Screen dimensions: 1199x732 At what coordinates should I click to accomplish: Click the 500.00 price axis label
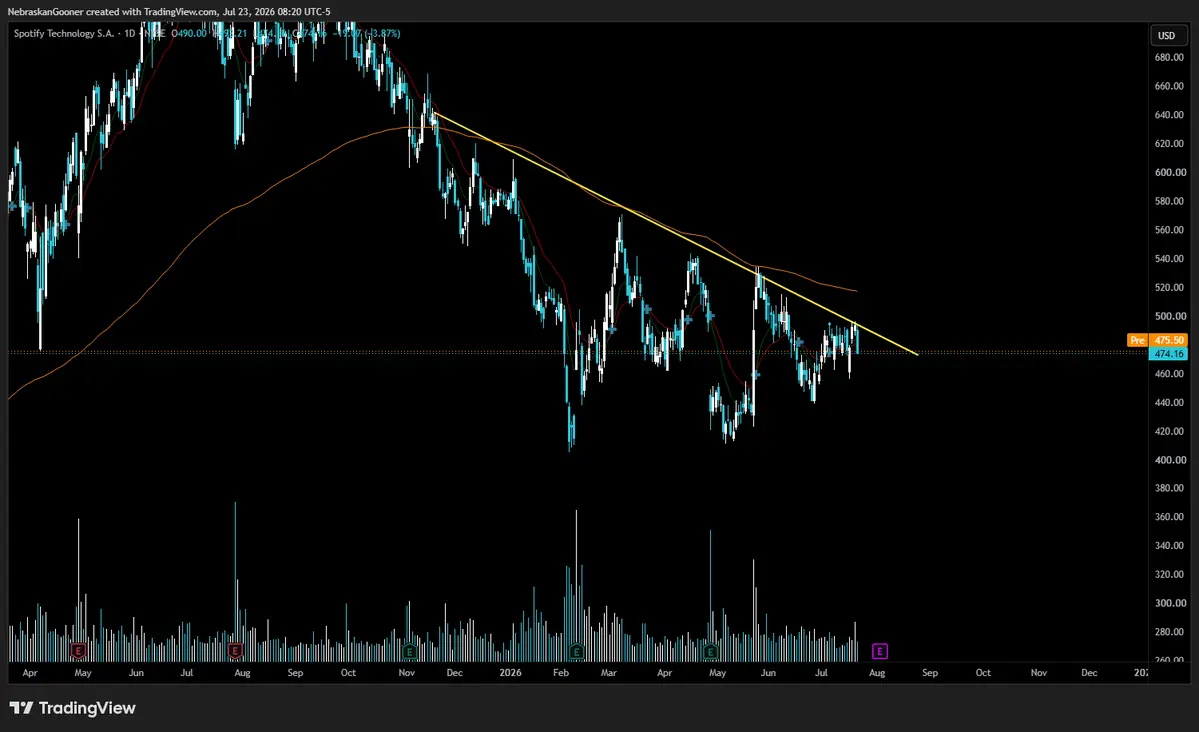tap(1169, 316)
